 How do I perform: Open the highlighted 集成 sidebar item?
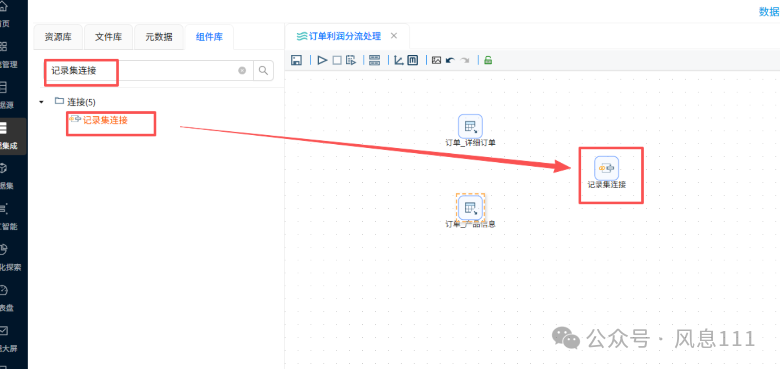click(x=13, y=136)
